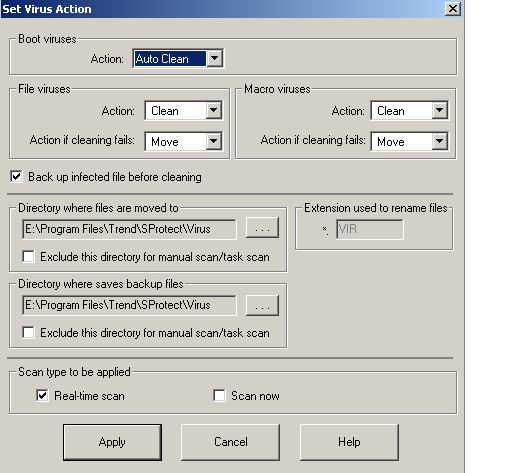Click the backup directory path field
512x473 pixels.
(x=129, y=305)
